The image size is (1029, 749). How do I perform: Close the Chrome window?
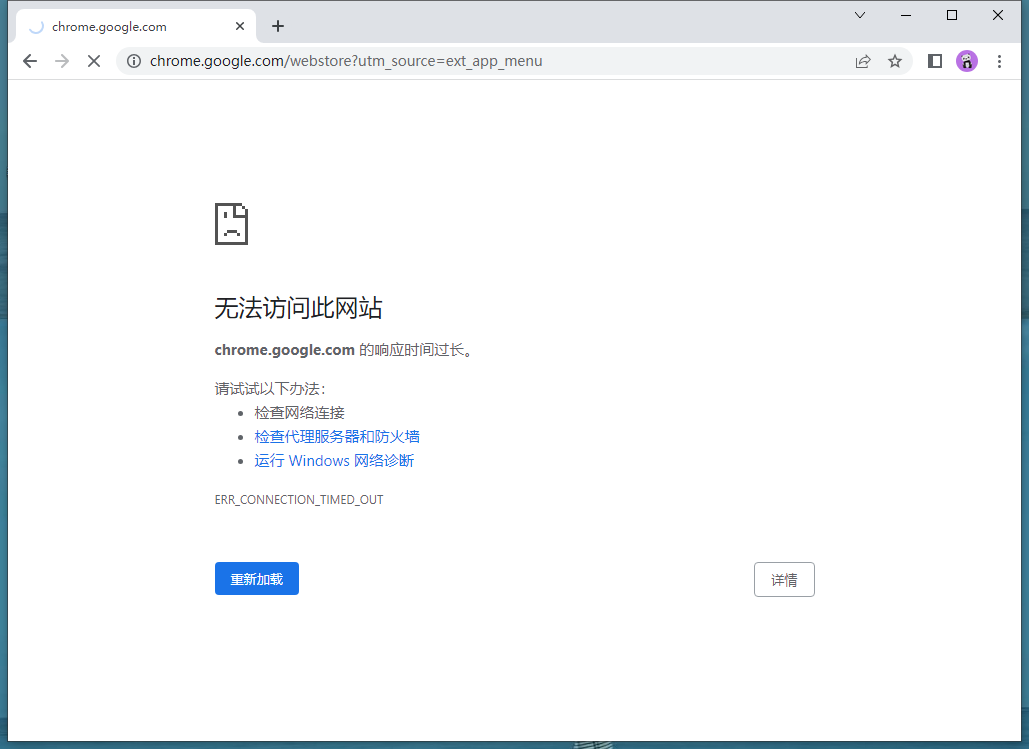pos(998,15)
